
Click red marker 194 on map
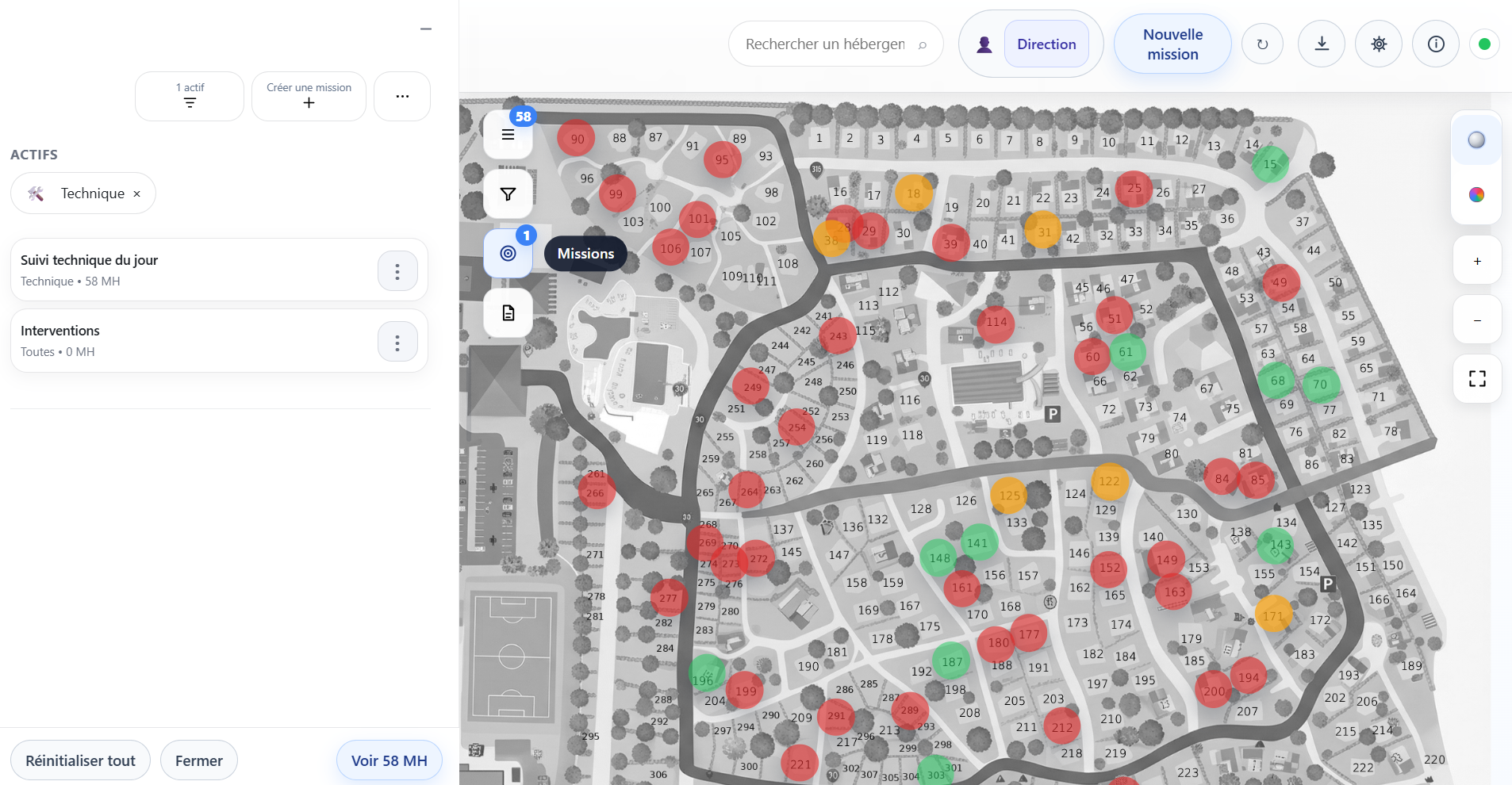(x=1248, y=677)
